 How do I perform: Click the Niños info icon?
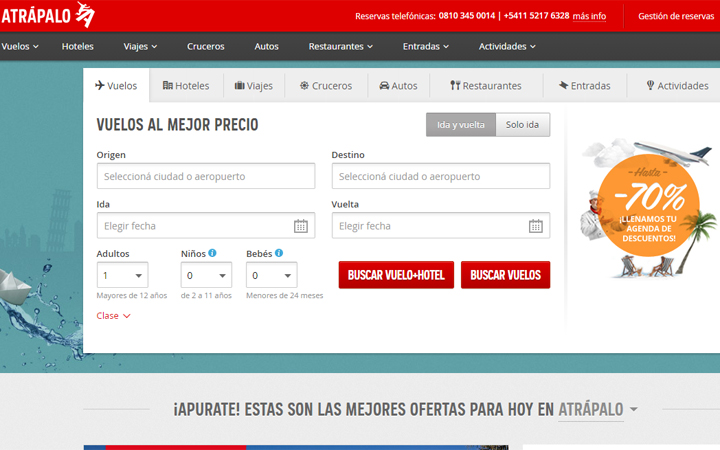pos(212,253)
